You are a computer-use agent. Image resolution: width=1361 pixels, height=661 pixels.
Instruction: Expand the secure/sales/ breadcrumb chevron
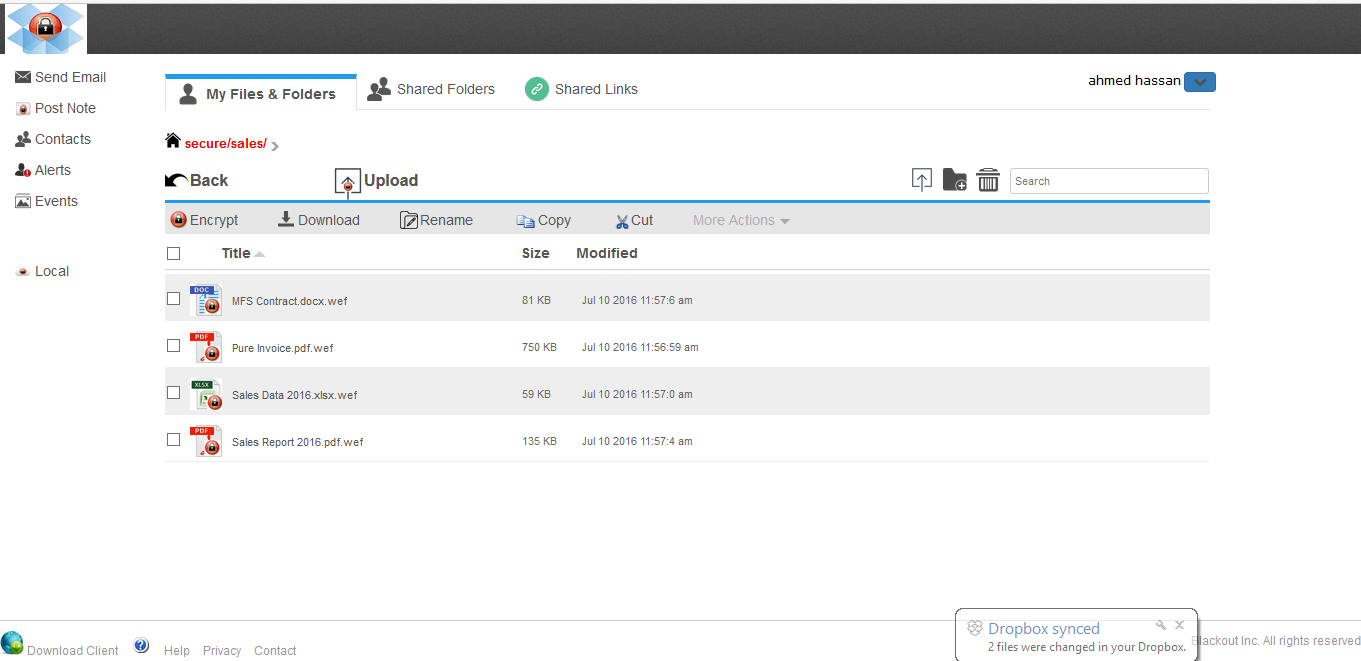click(277, 144)
